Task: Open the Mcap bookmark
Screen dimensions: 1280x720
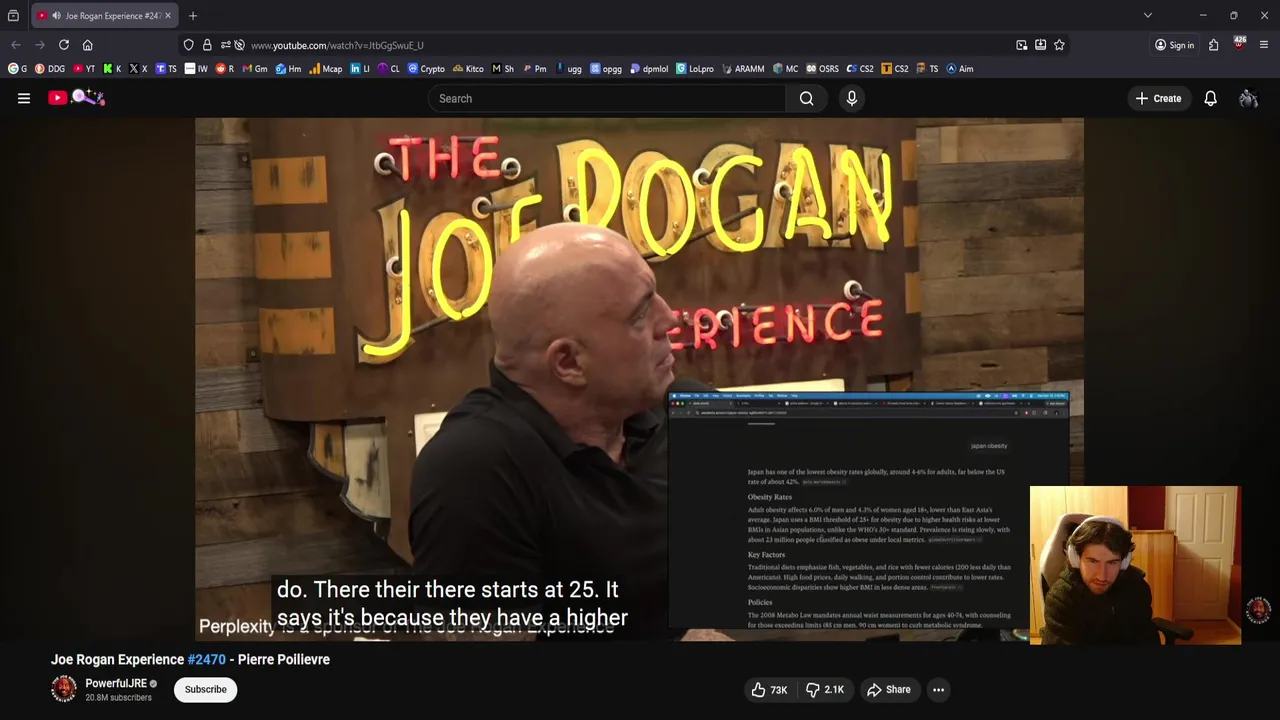Action: [x=326, y=69]
